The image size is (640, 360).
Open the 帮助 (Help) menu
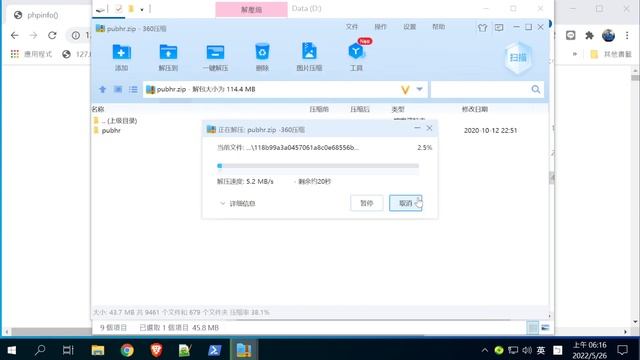438,27
